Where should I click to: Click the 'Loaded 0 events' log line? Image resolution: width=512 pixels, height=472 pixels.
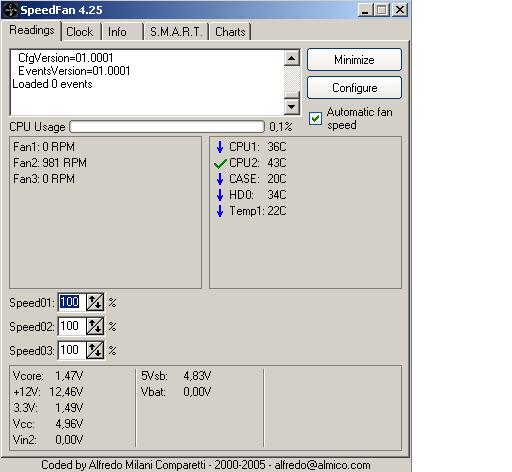click(52, 84)
